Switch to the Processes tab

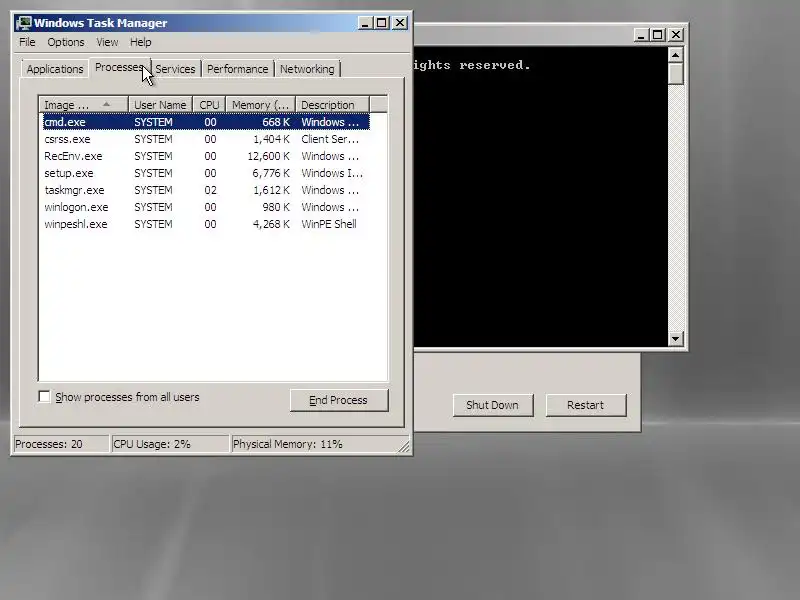pyautogui.click(x=119, y=67)
